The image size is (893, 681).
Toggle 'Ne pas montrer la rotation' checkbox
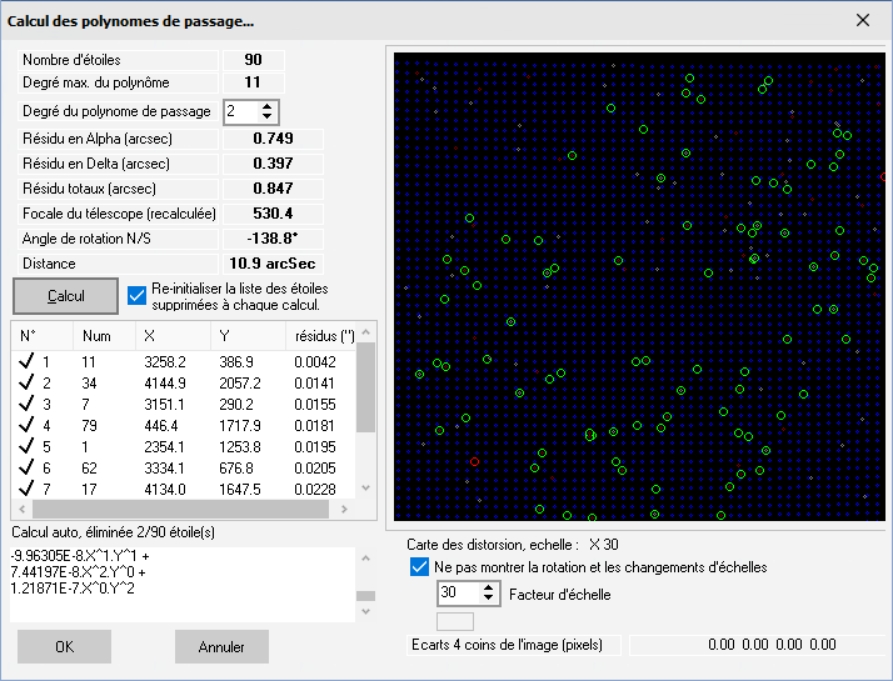420,567
